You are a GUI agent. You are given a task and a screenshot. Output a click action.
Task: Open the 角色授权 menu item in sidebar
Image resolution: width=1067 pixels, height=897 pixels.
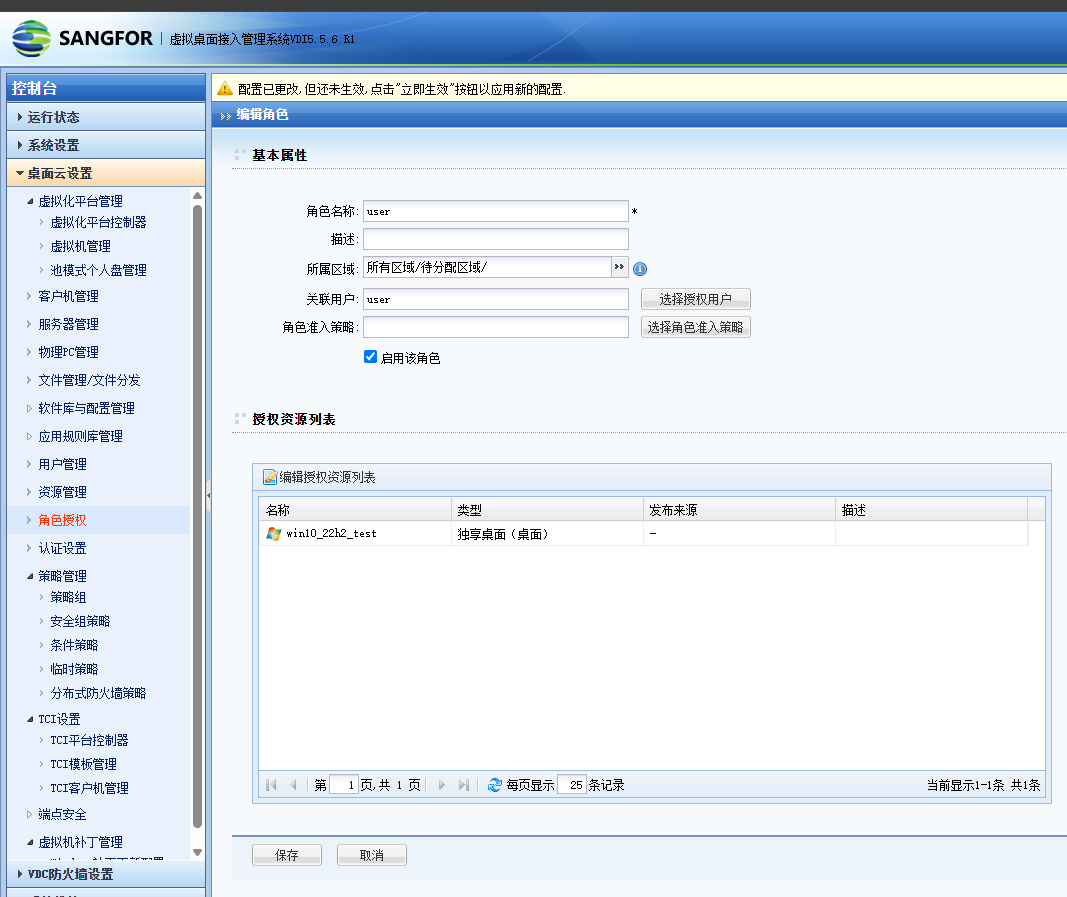click(60, 520)
